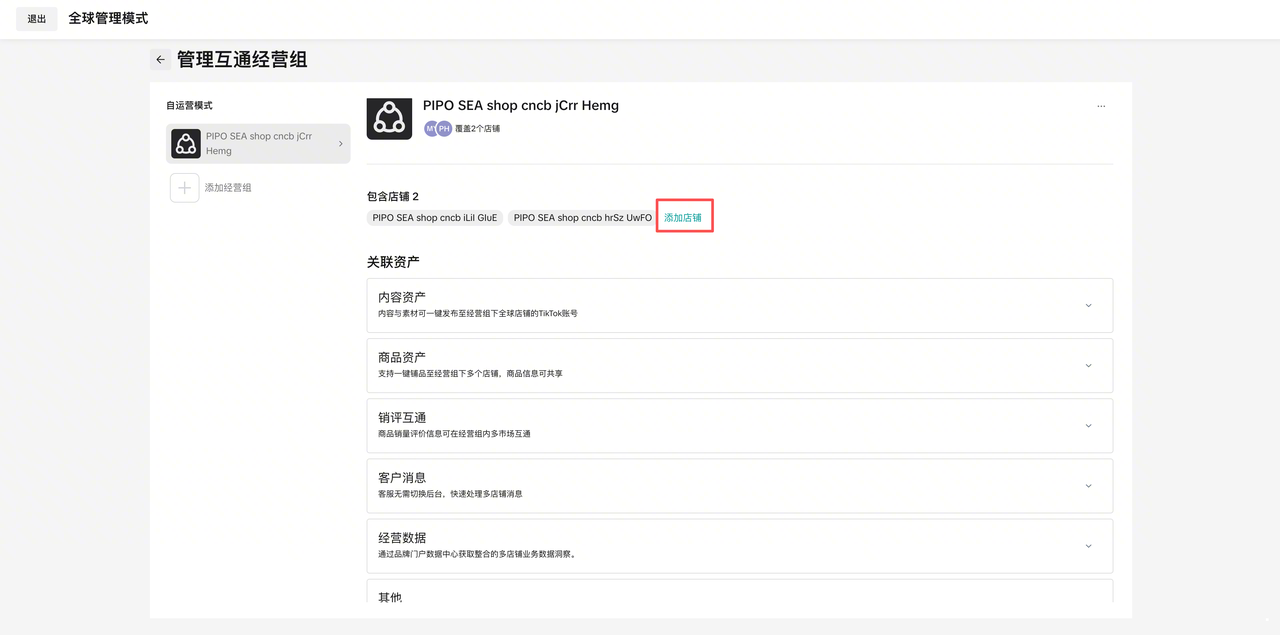Click shop tag PIPO SEA shop cncb iLiI GluE

click(x=434, y=218)
